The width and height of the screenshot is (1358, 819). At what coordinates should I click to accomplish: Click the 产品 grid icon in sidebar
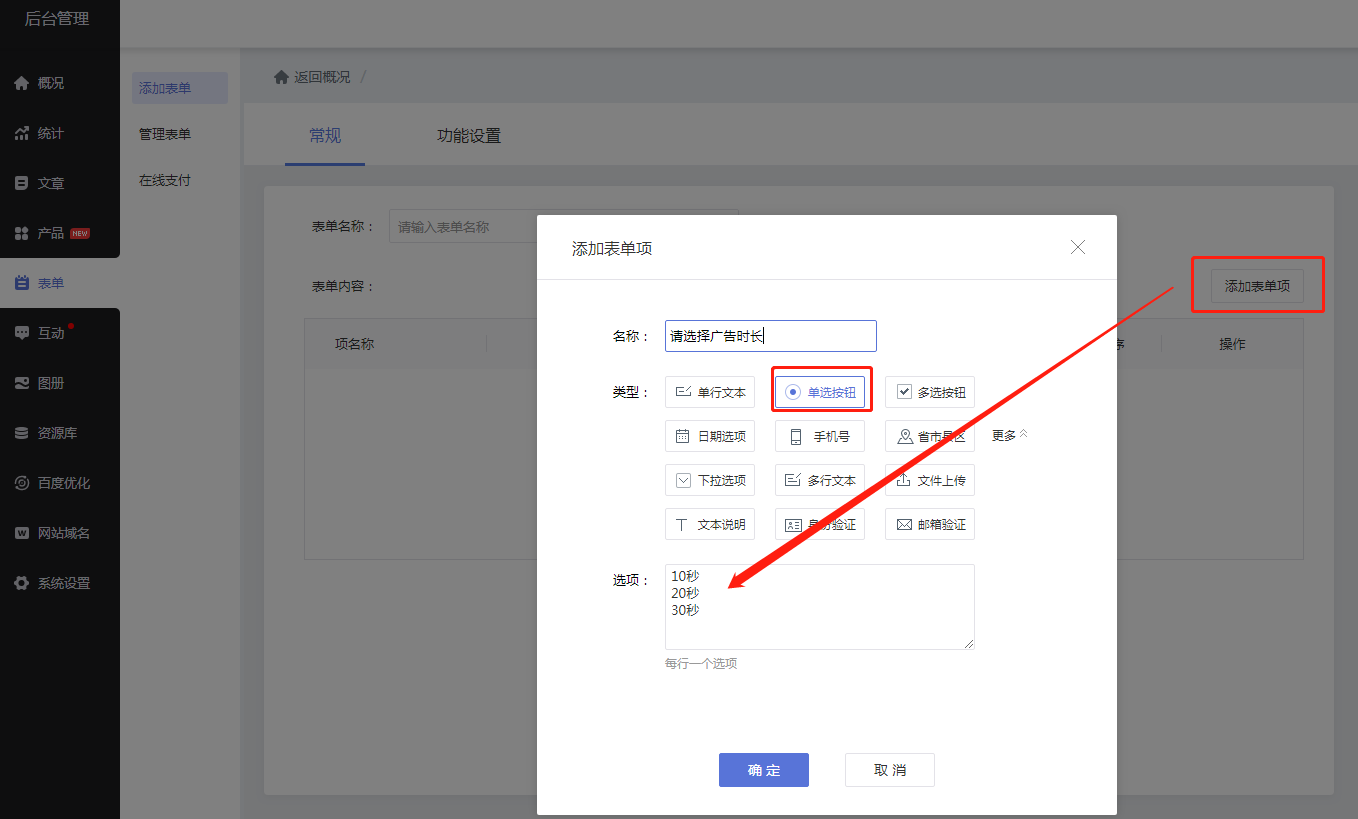point(21,233)
